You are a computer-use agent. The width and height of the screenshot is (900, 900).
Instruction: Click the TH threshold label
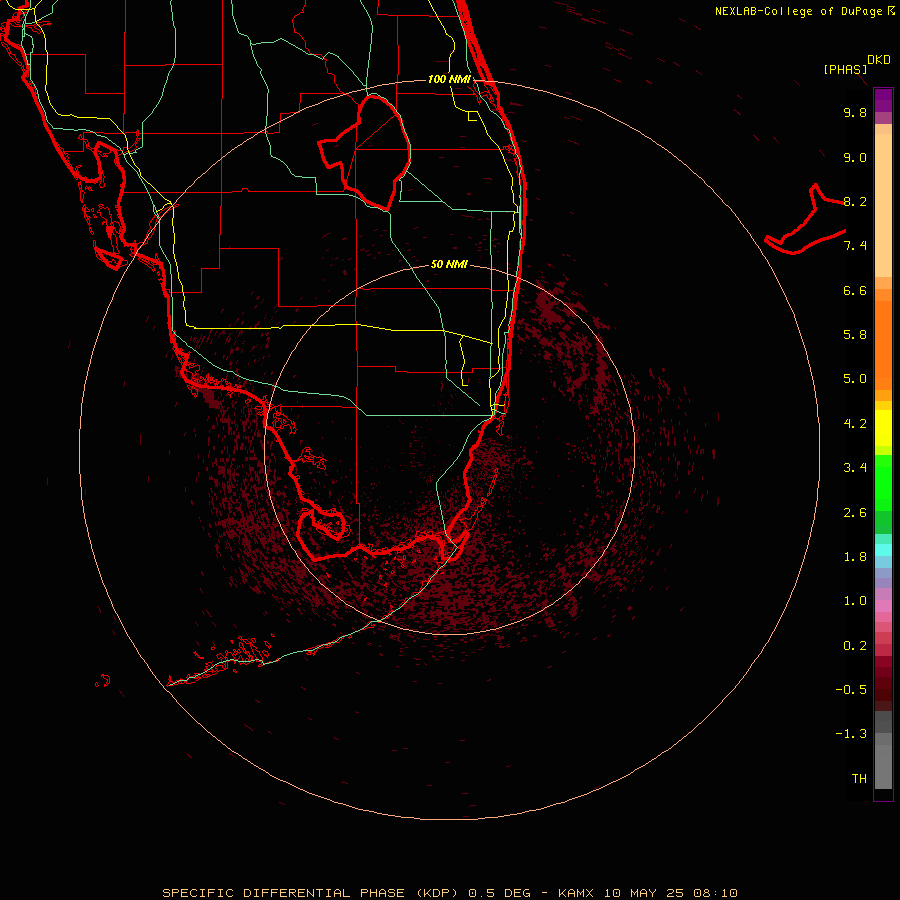tap(859, 779)
